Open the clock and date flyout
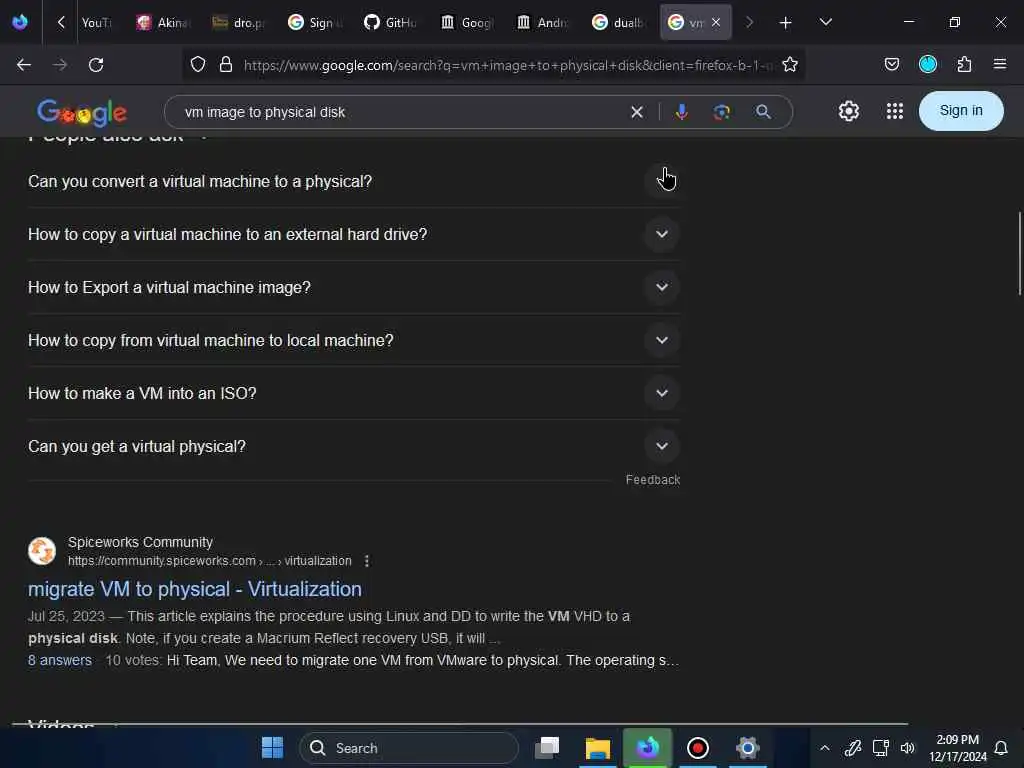Viewport: 1024px width, 768px height. coord(957,748)
